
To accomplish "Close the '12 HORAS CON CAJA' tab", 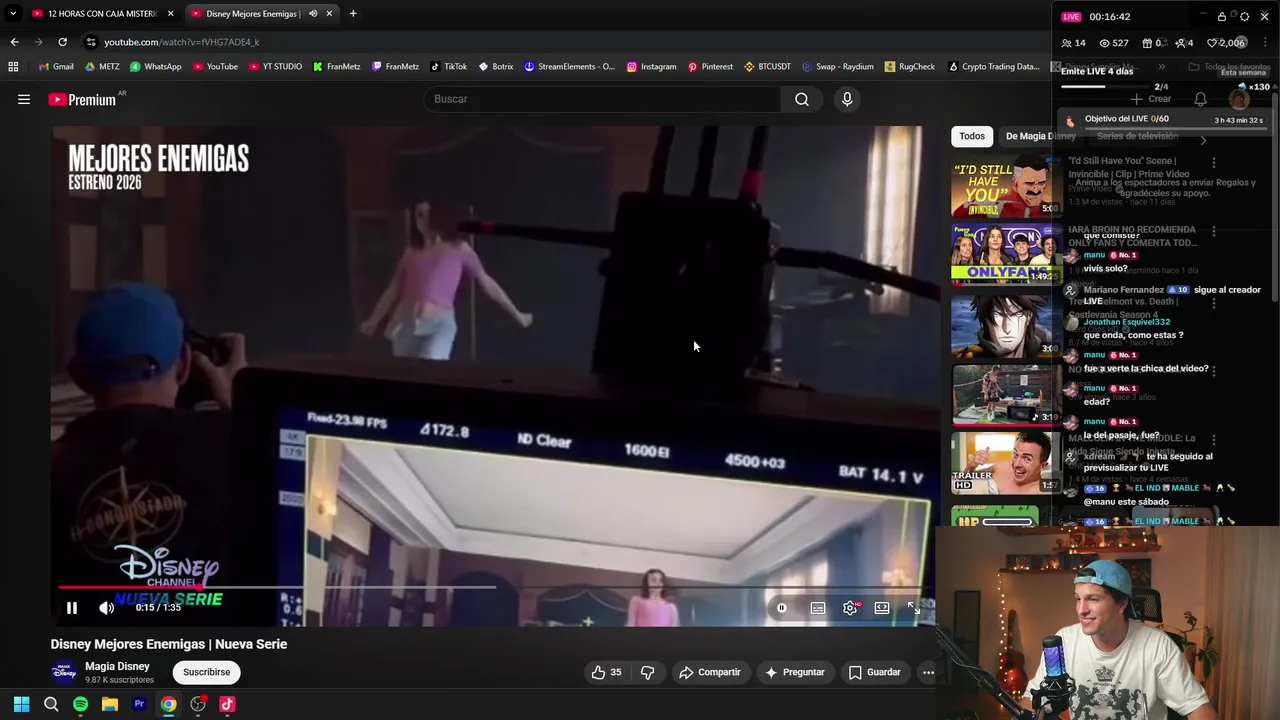I will click(x=170, y=14).
